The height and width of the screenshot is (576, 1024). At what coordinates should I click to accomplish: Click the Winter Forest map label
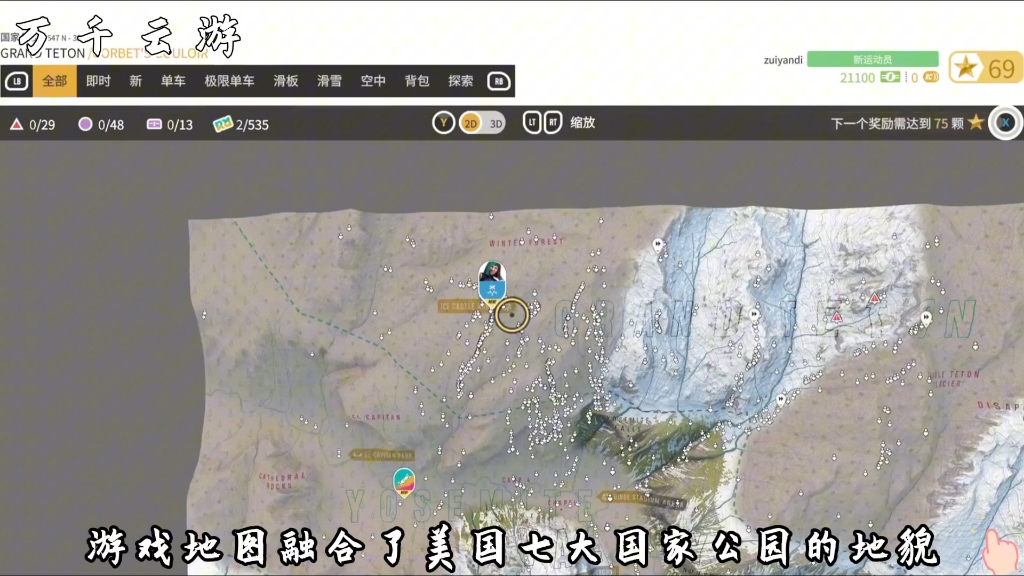tap(526, 242)
